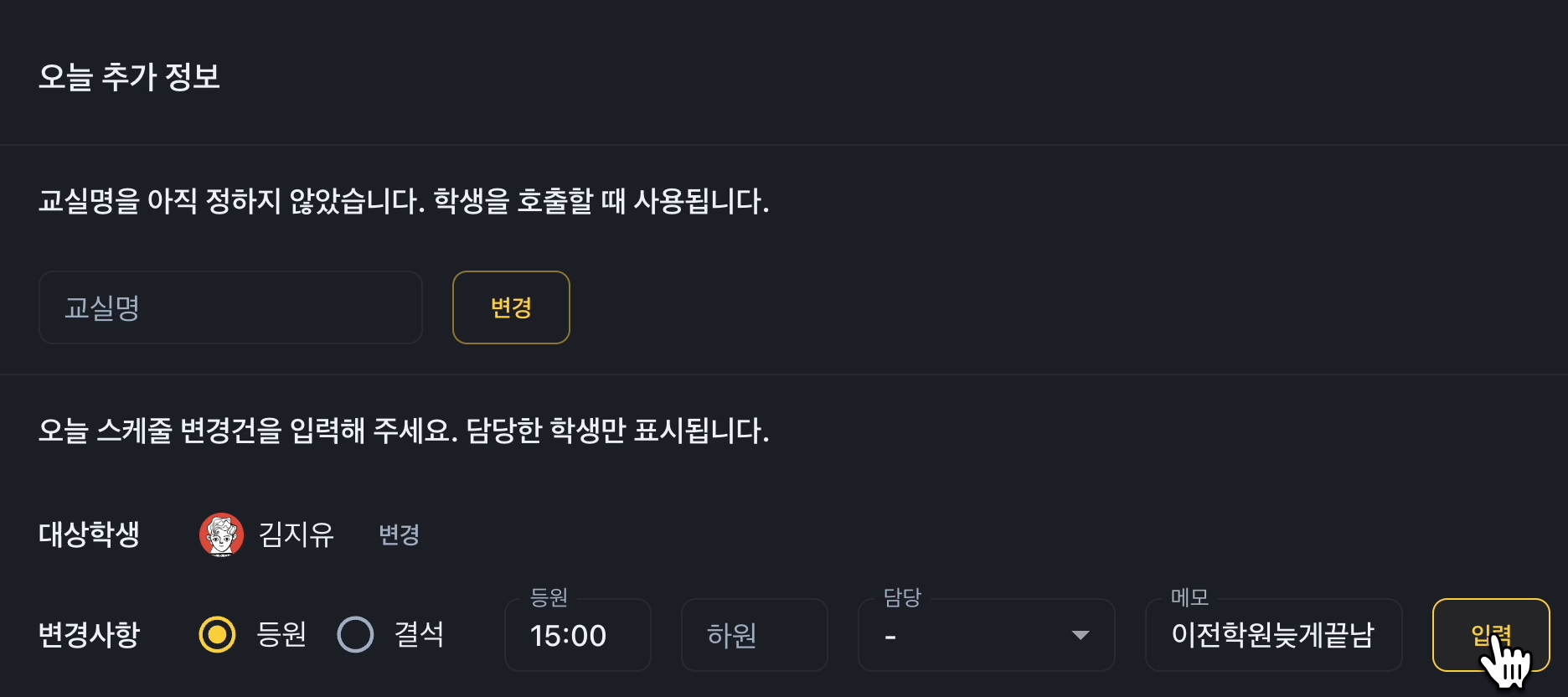Click the 입력 submit button

point(1491,634)
